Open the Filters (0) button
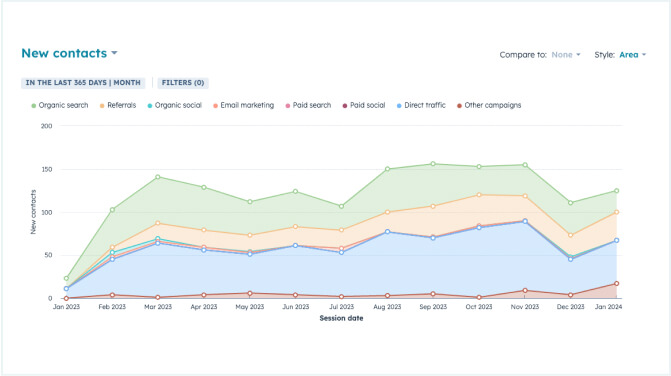 (183, 83)
